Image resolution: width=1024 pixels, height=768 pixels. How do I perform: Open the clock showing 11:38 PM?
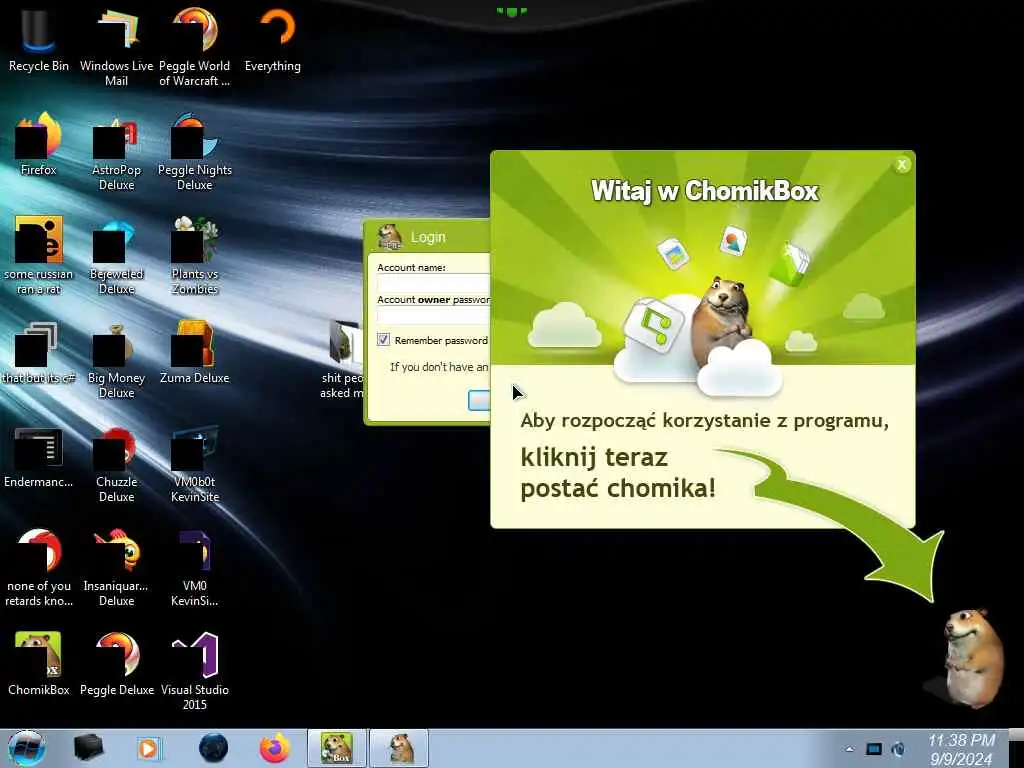tap(961, 749)
